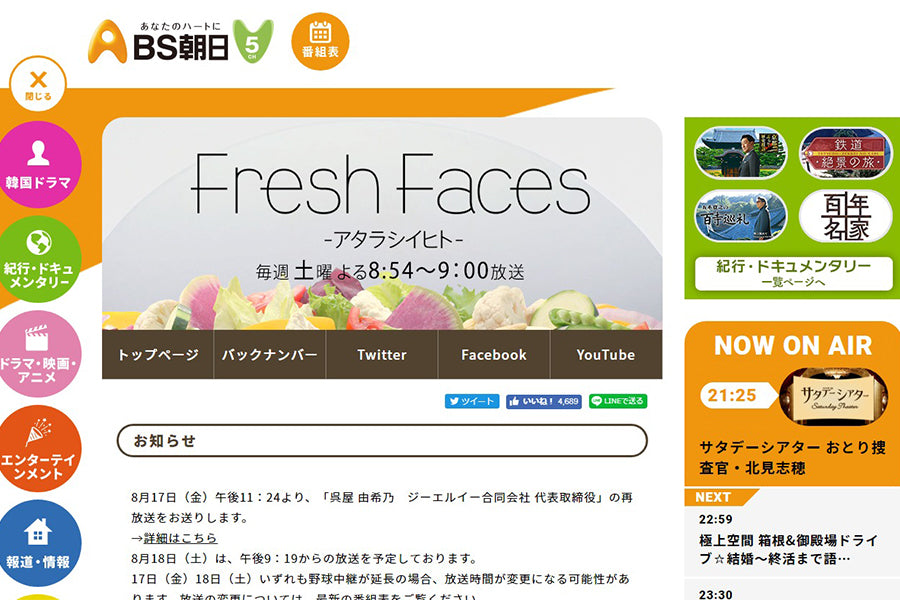Viewport: 900px width, 600px height.
Task: Open the 鉄道・絶景の旅 thumbnail
Action: (846, 154)
